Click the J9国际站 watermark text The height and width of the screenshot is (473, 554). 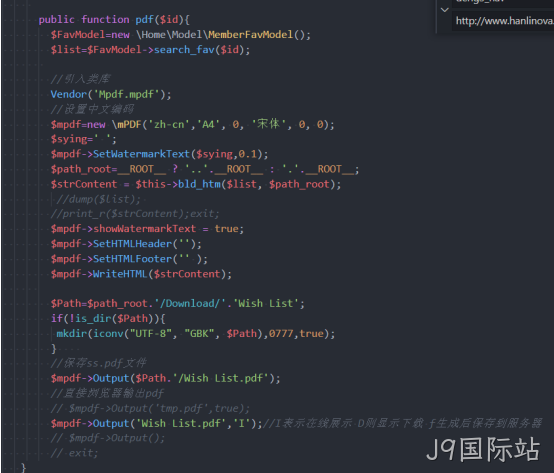pyautogui.click(x=483, y=449)
